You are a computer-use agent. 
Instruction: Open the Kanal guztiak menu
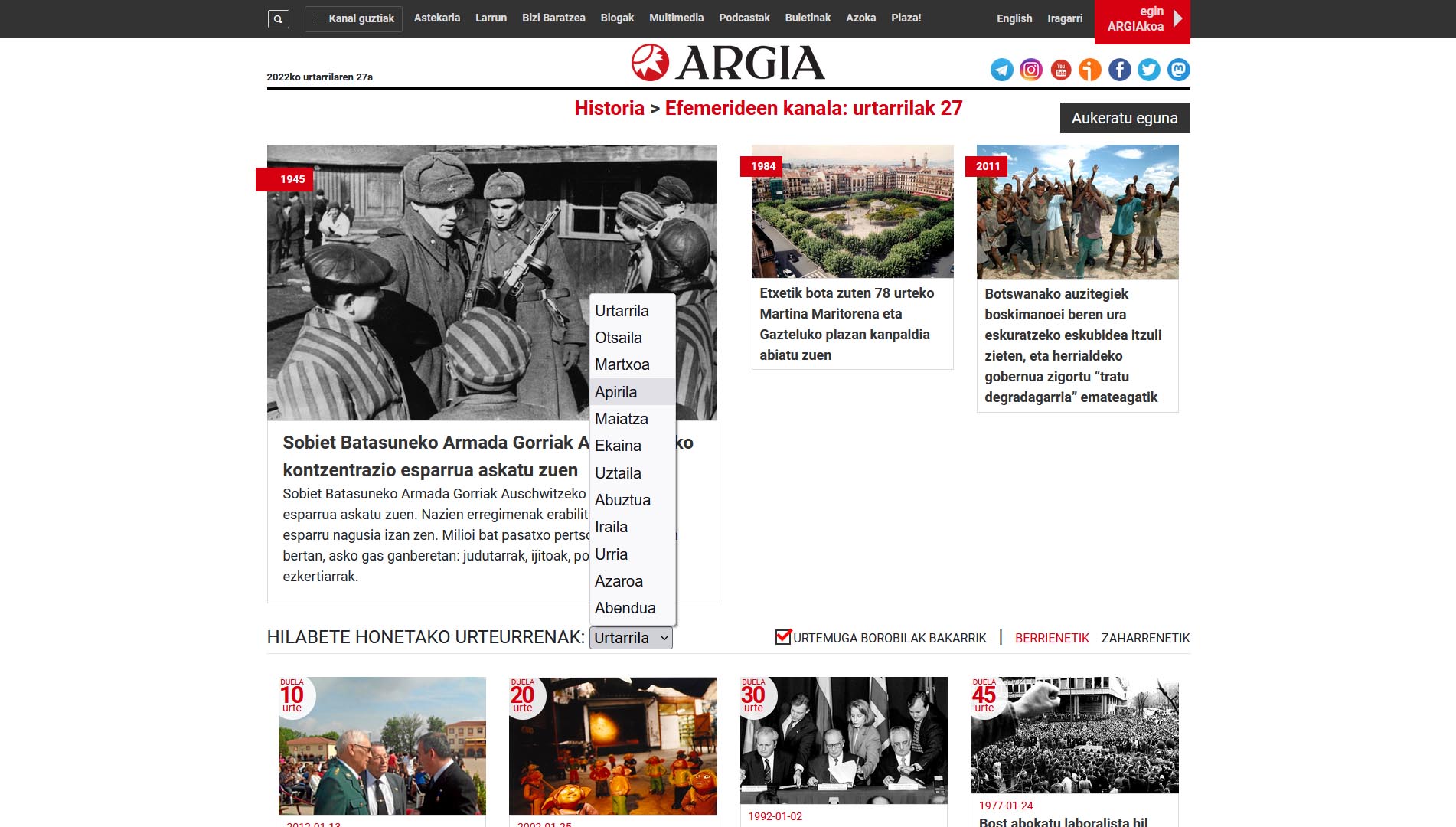click(354, 18)
